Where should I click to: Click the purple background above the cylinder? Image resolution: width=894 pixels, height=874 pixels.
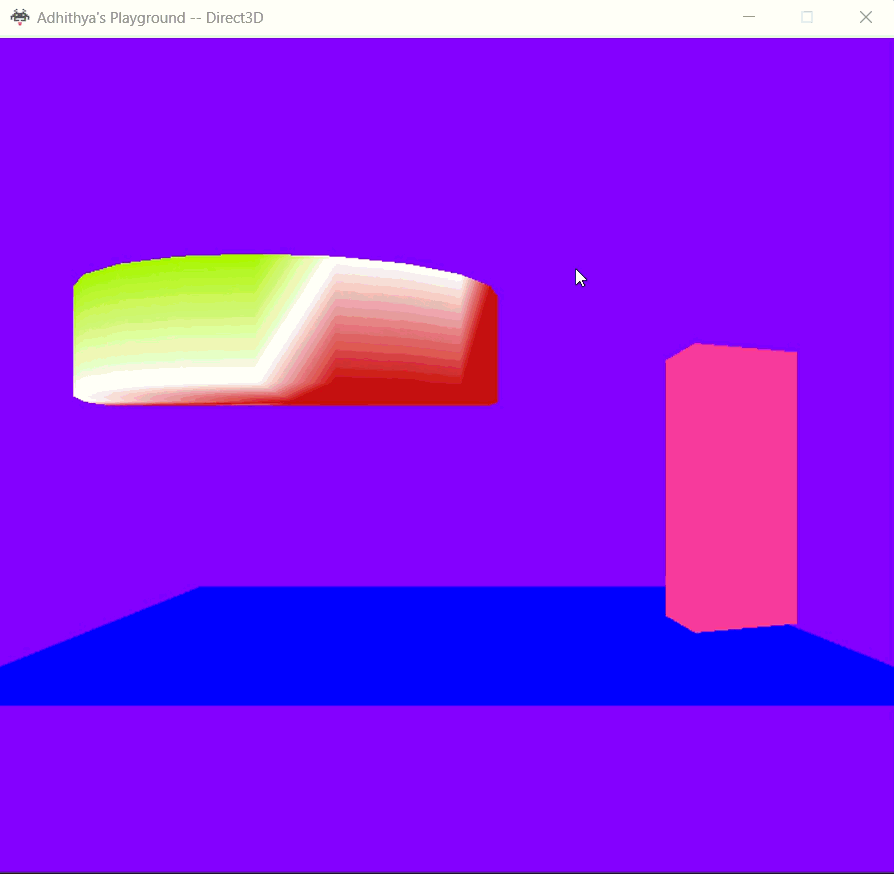(280, 150)
